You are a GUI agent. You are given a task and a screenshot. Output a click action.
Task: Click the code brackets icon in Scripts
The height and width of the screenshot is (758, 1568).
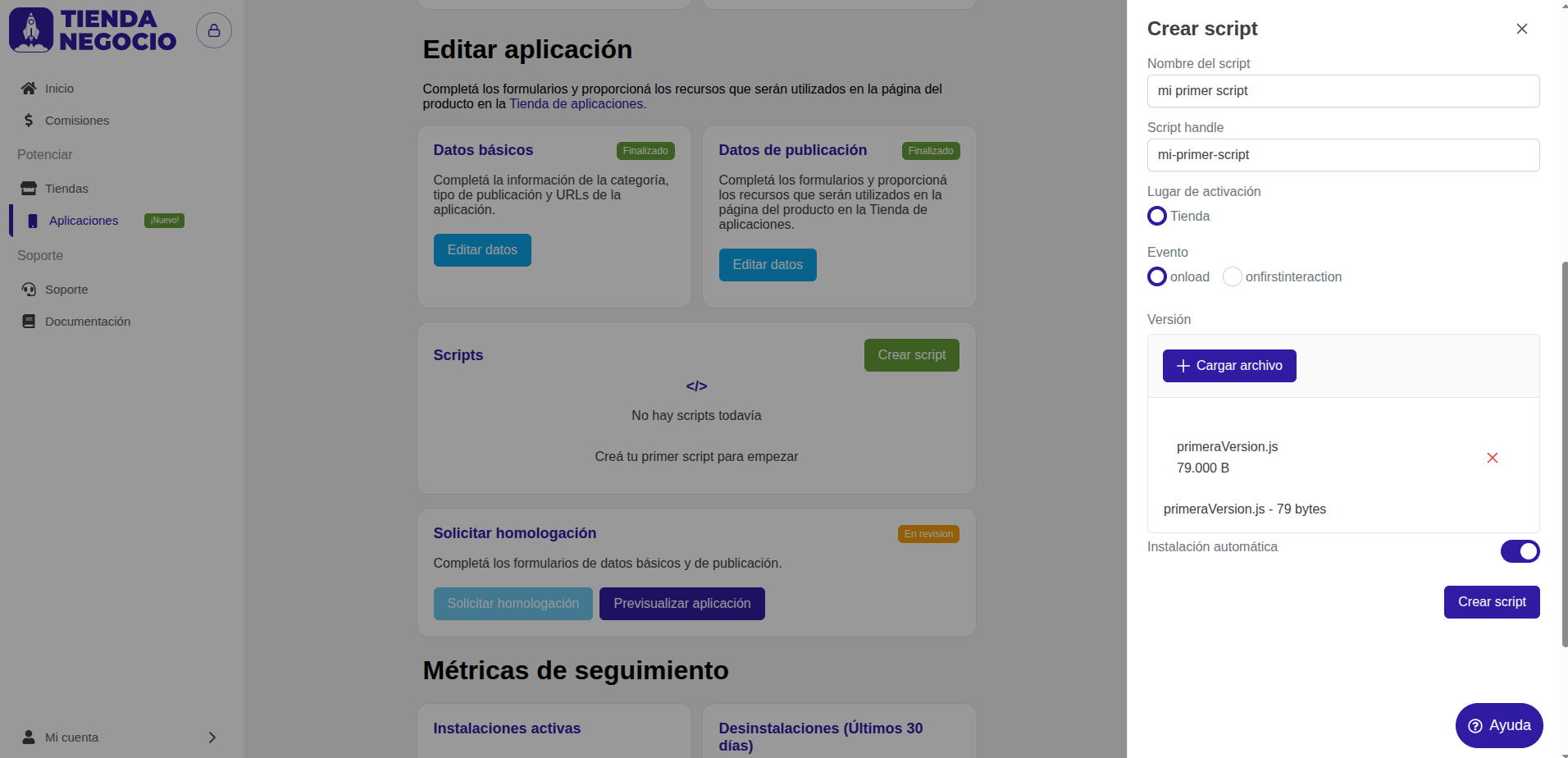[696, 386]
